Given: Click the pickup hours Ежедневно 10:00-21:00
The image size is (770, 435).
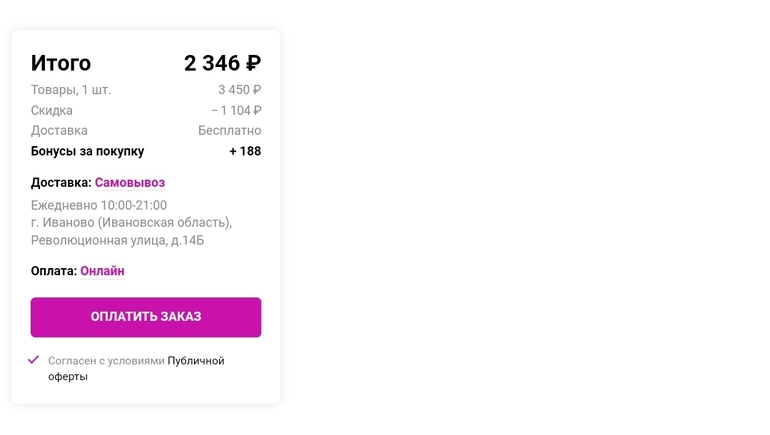Looking at the screenshot, I should (99, 206).
